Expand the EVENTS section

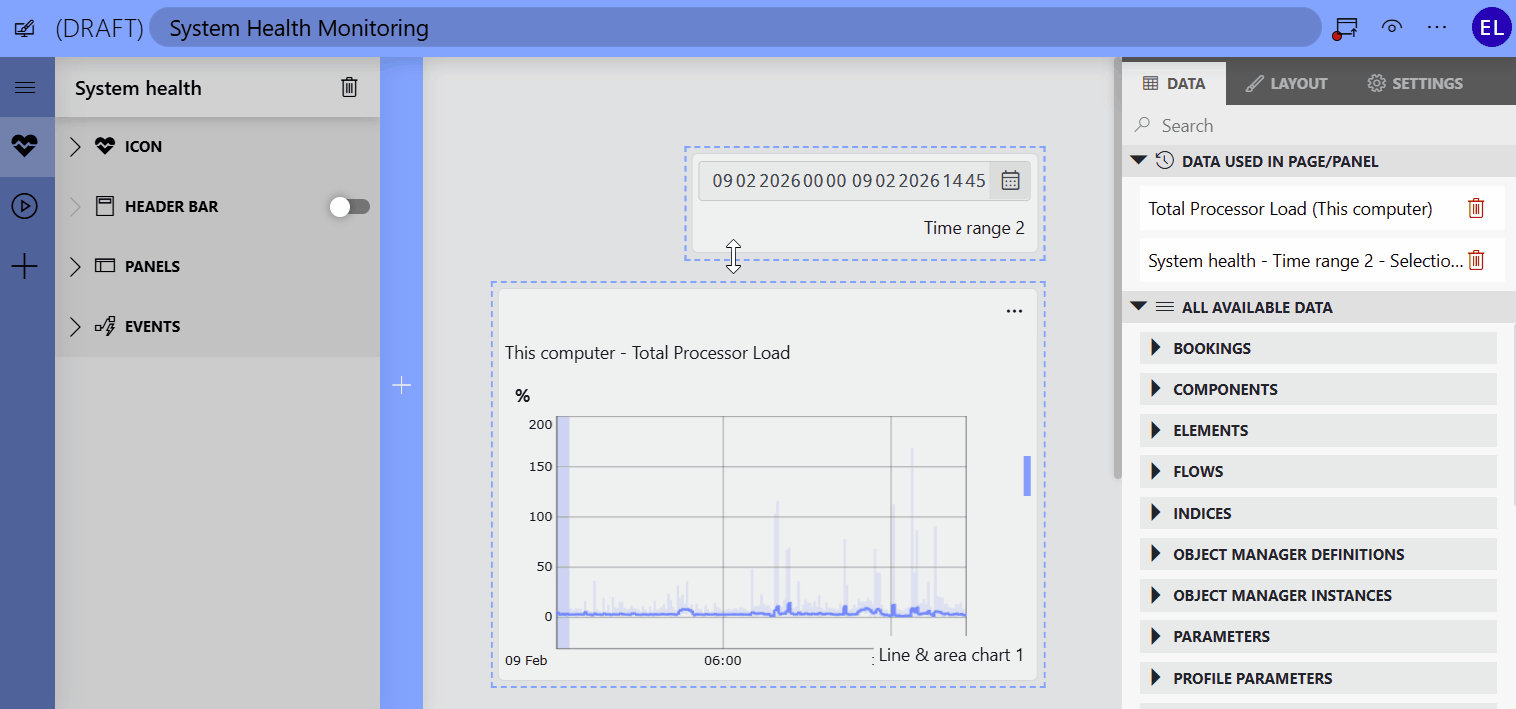click(x=75, y=327)
